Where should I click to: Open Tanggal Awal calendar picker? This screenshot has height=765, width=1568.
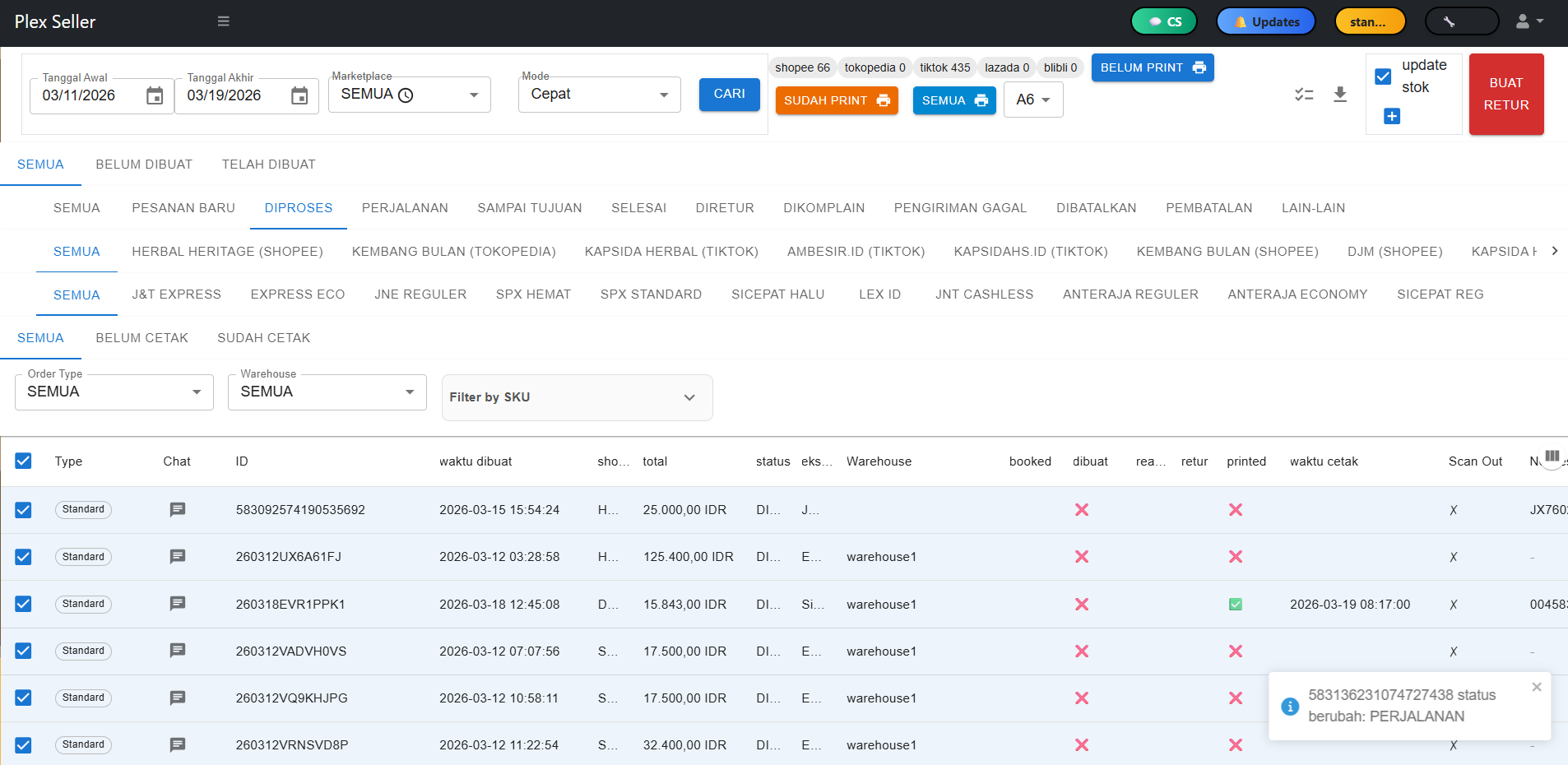[155, 96]
